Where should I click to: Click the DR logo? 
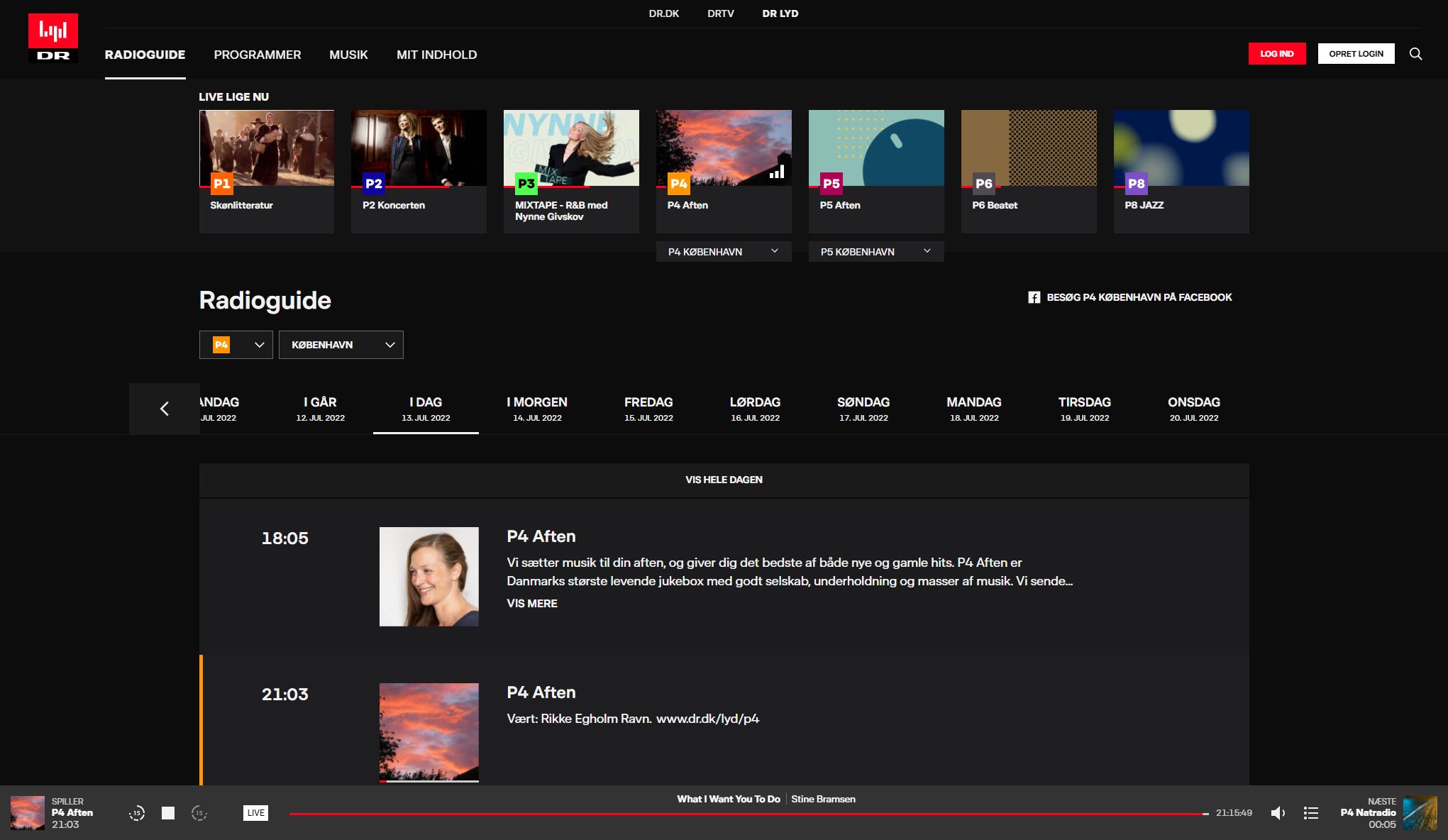tap(53, 38)
